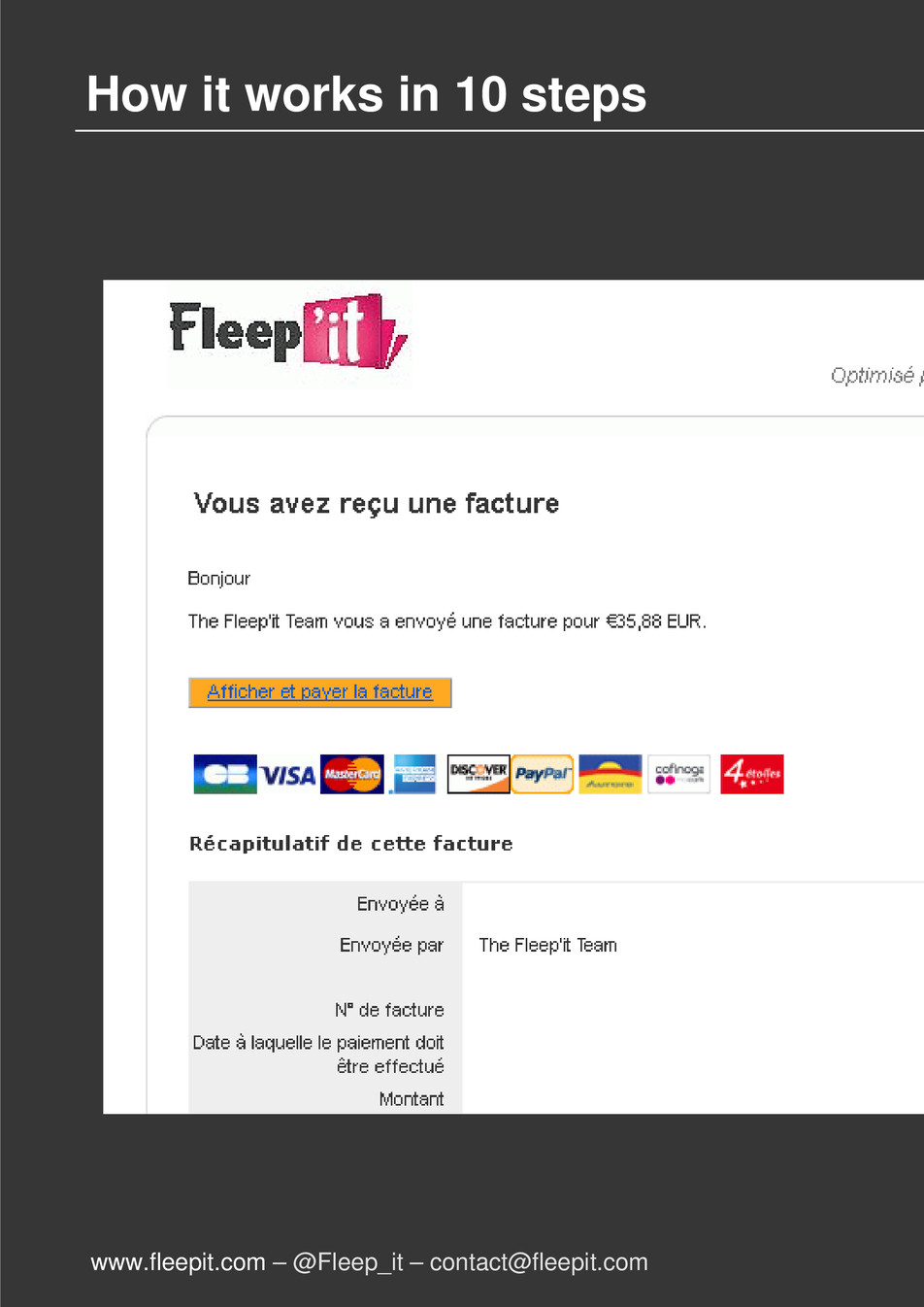This screenshot has width=924, height=1307.
Task: Click the www.fleepit.com footer link
Action: 179,1262
